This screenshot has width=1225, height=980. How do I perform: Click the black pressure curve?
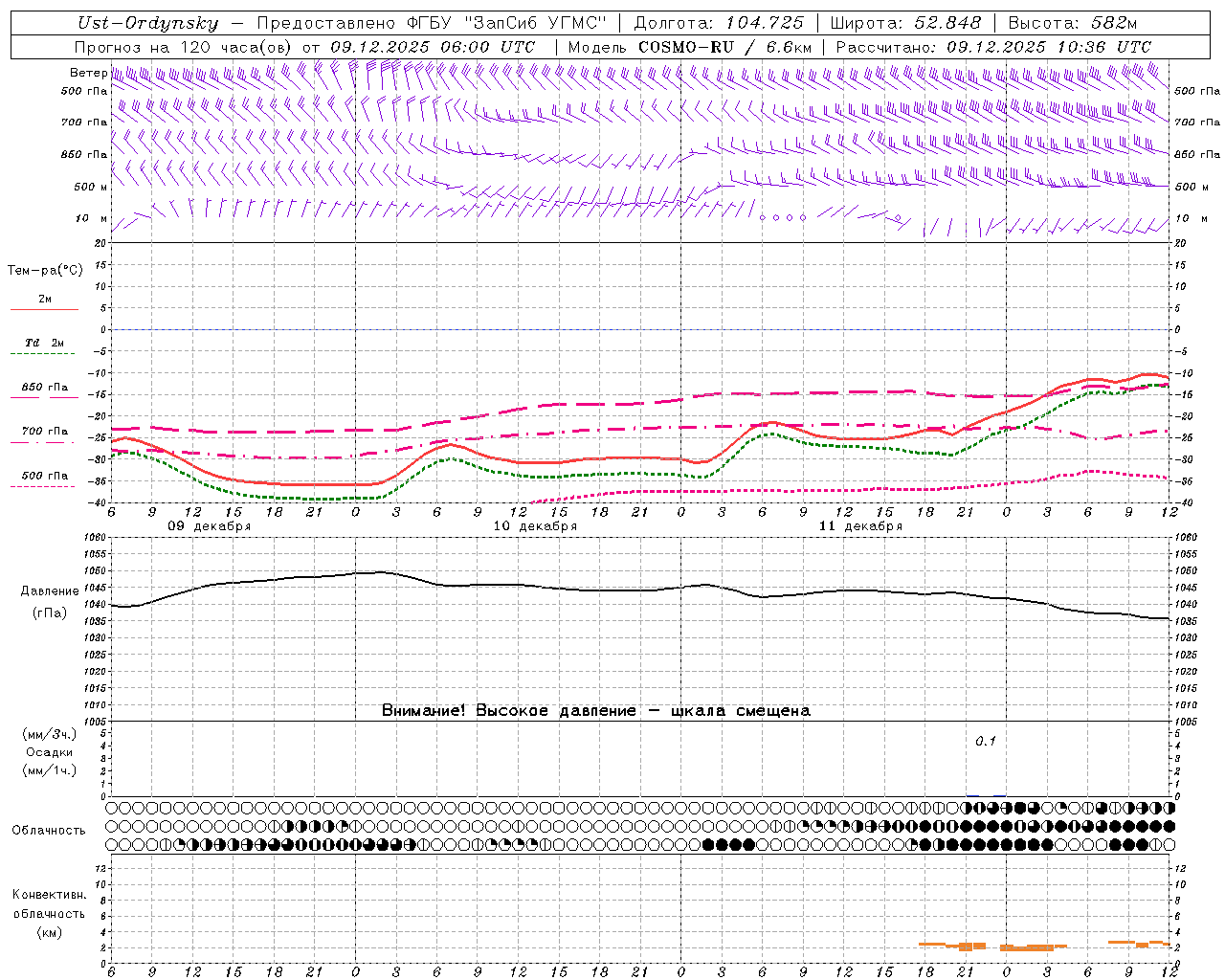click(641, 590)
